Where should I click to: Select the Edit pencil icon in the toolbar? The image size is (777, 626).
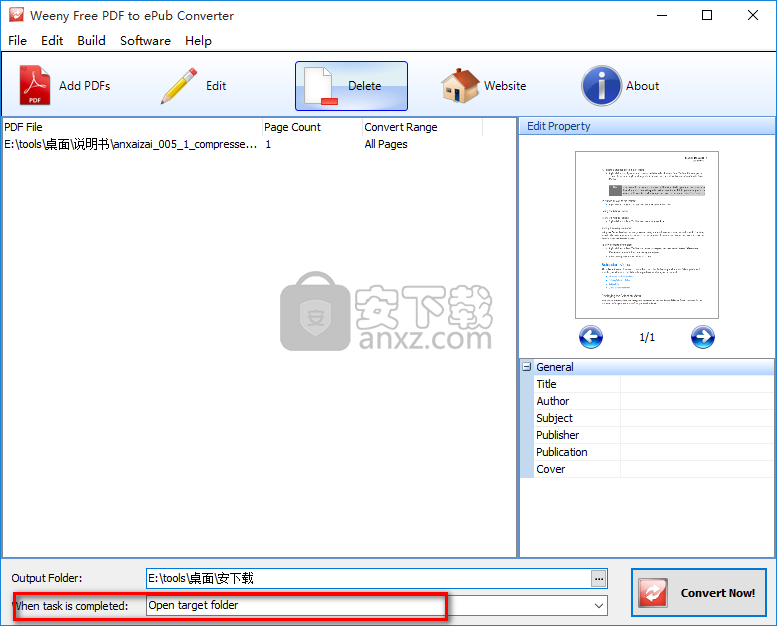tap(179, 86)
